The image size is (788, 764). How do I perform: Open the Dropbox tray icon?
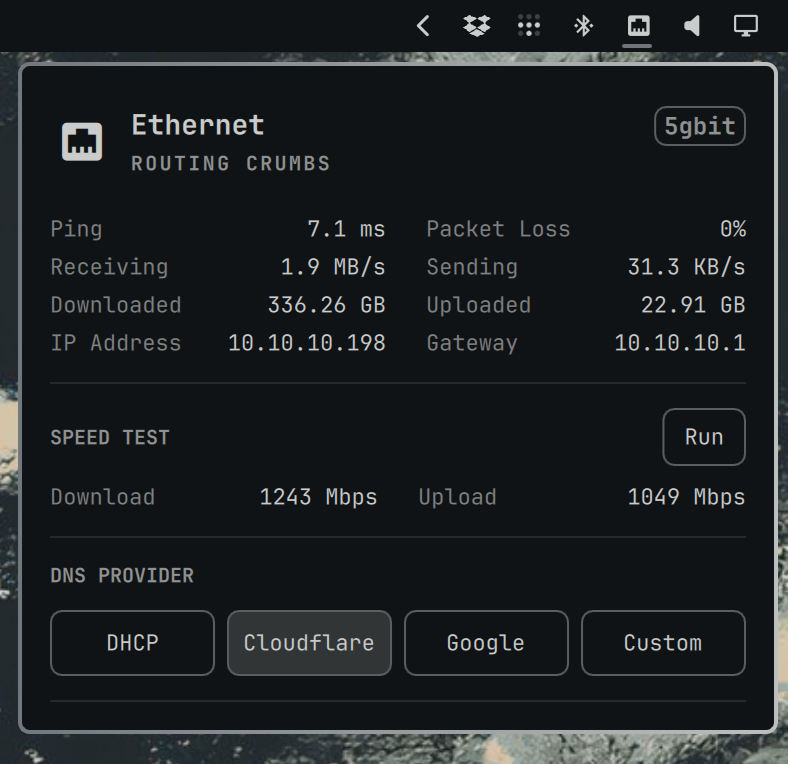476,26
